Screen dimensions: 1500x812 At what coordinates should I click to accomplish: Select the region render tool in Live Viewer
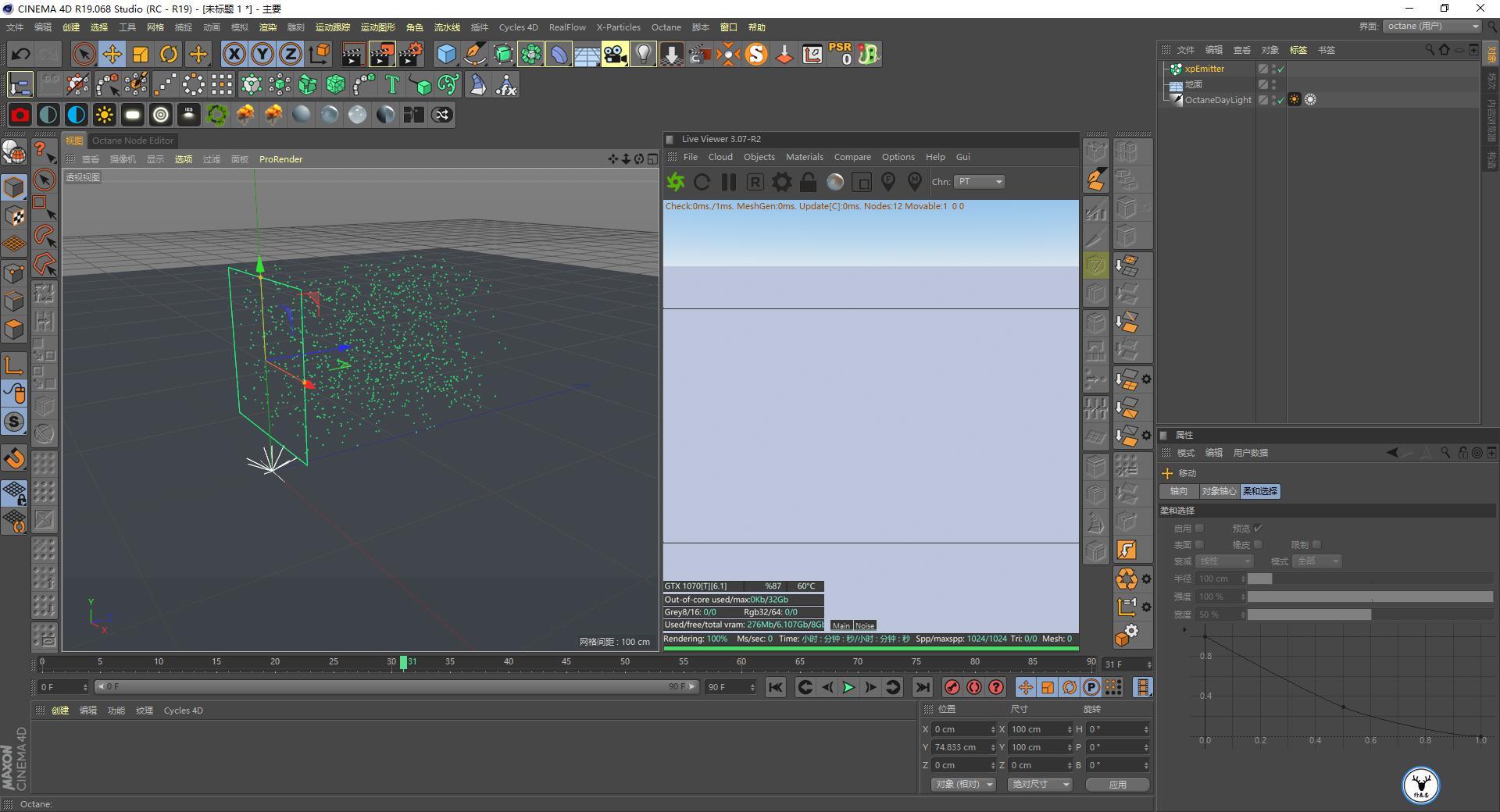coord(862,181)
